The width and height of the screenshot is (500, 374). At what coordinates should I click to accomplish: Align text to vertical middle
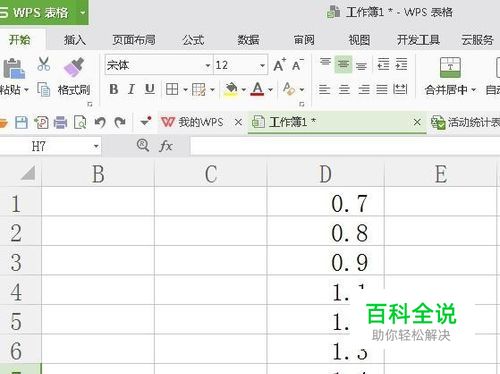point(343,64)
